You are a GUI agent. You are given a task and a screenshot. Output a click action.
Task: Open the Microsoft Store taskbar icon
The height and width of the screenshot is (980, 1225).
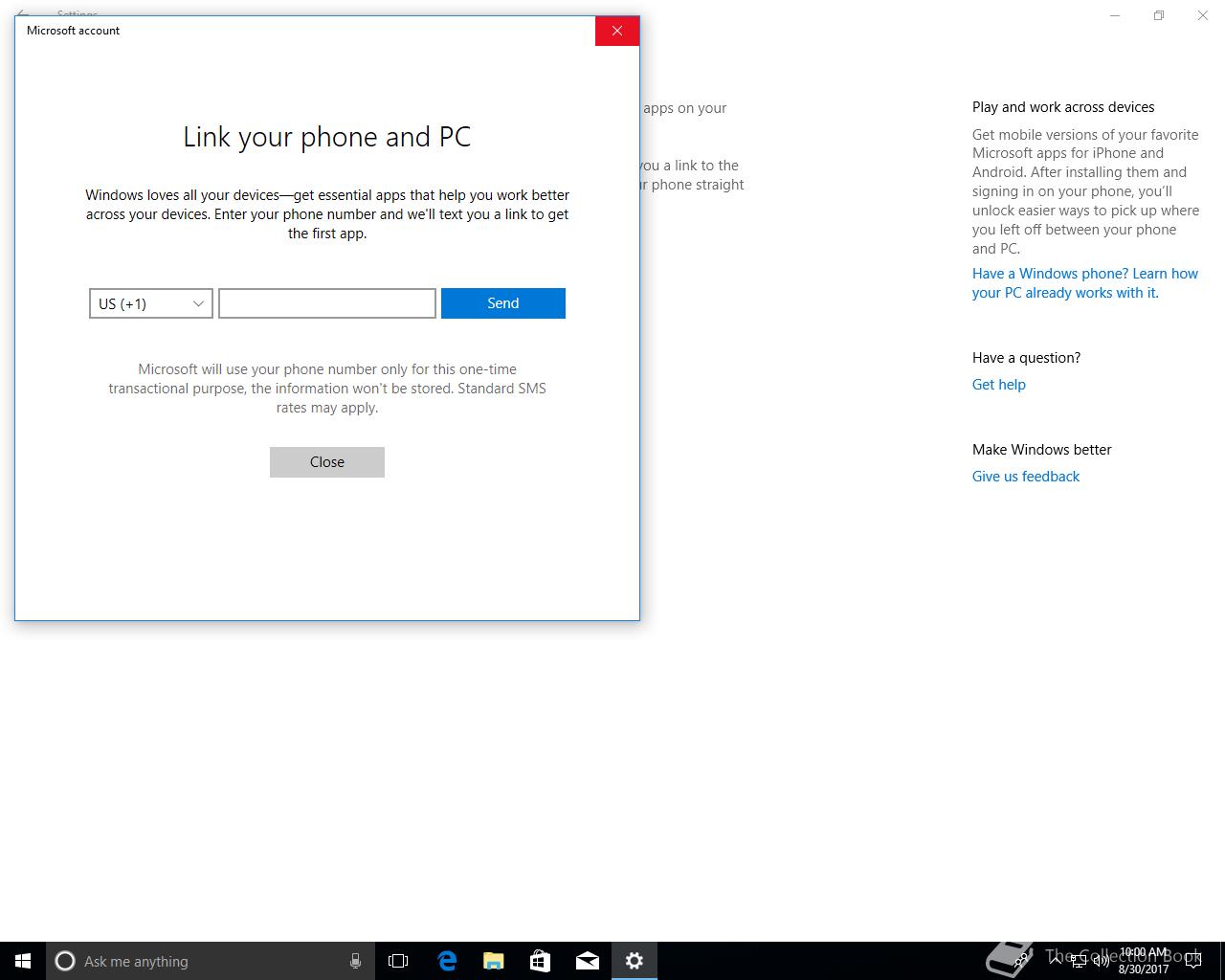point(540,961)
